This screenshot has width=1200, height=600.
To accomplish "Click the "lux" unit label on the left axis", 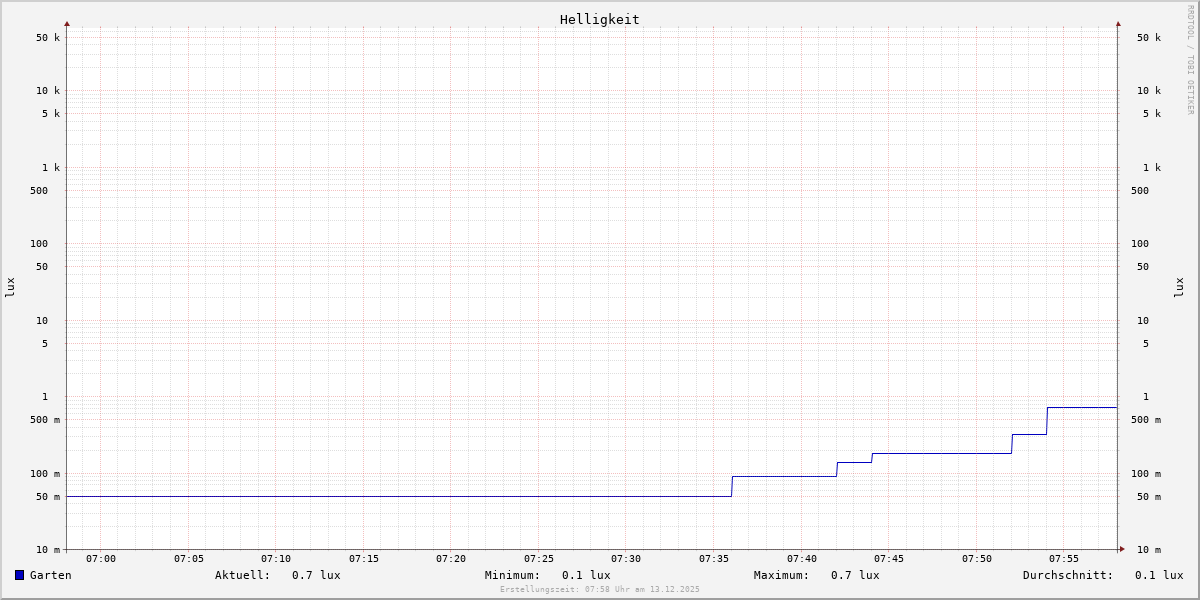I will coord(10,288).
